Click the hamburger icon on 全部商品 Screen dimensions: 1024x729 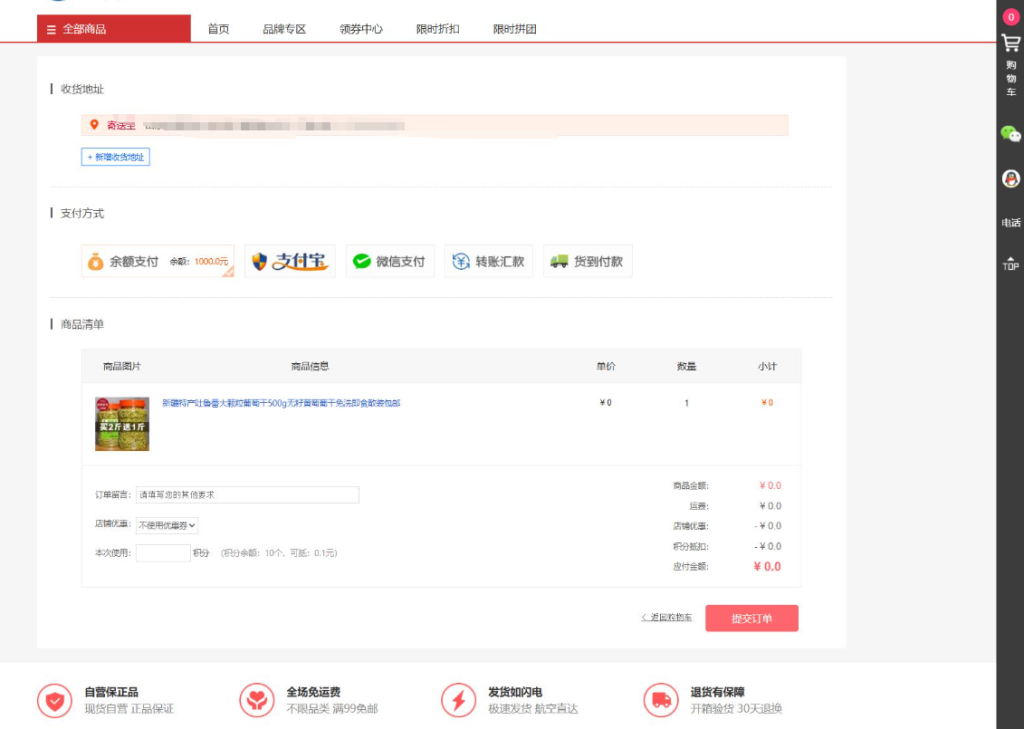[x=49, y=29]
